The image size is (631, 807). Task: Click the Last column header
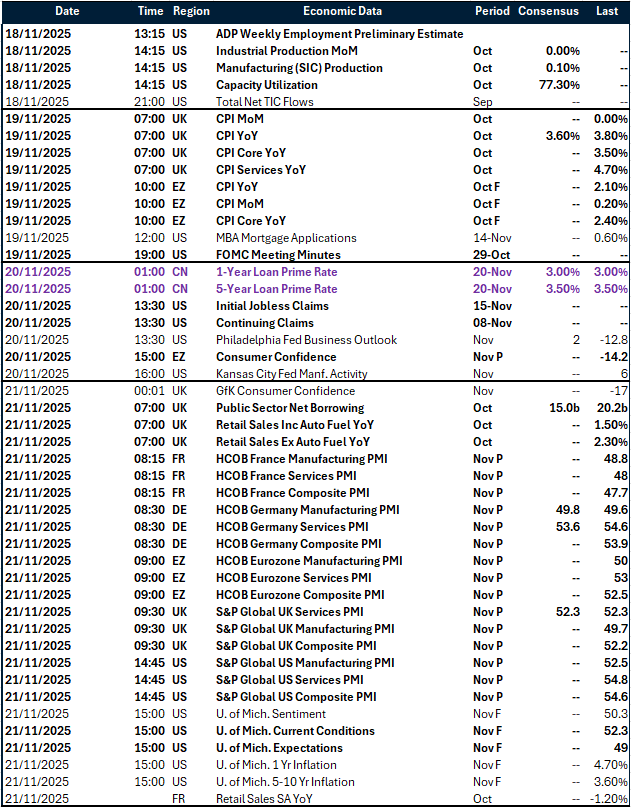tap(607, 11)
